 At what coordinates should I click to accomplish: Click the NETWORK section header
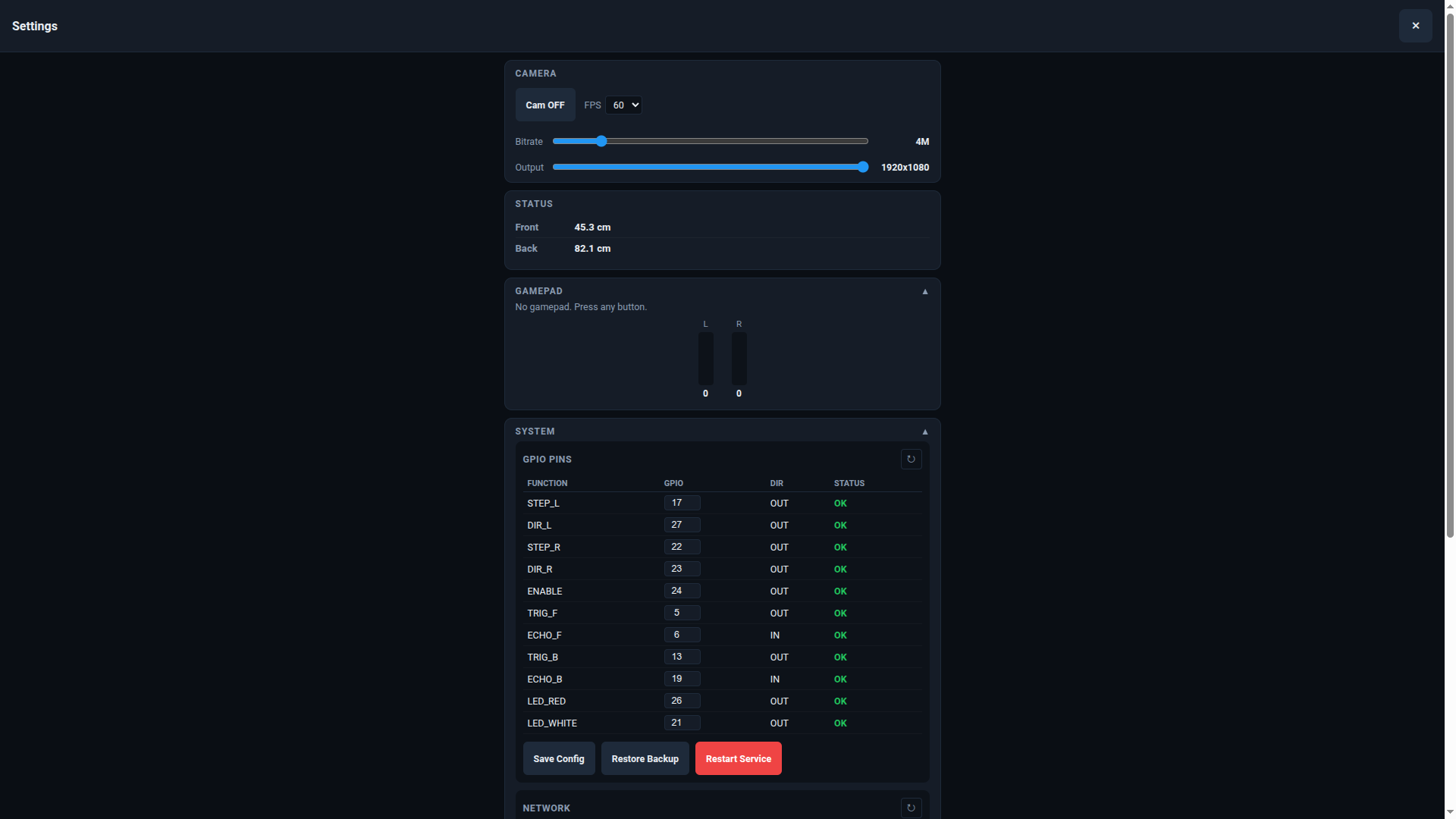[546, 808]
